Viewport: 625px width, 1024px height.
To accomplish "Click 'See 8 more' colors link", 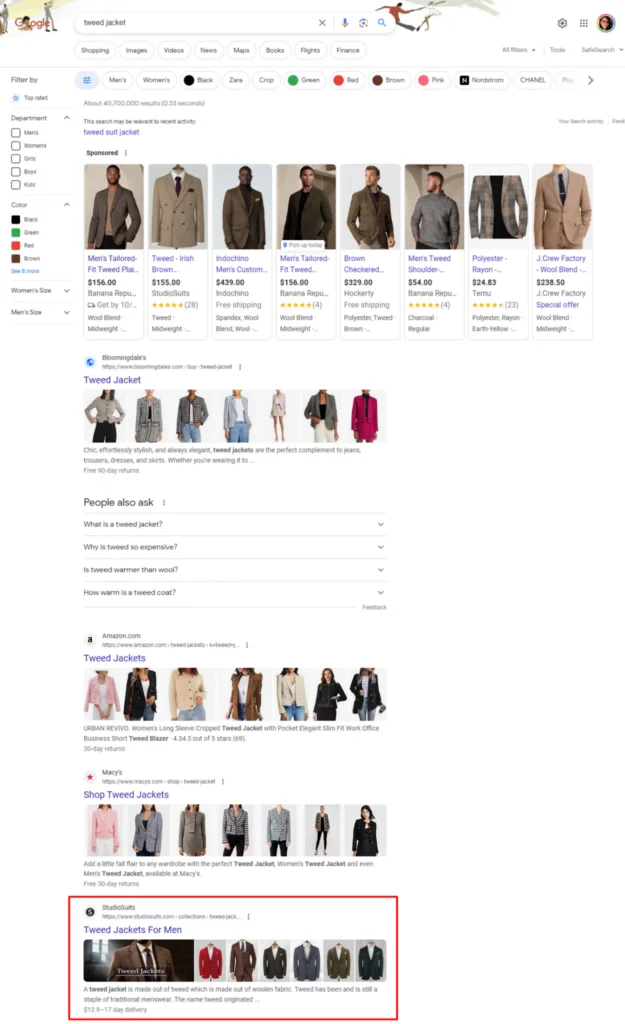I will tap(25, 271).
